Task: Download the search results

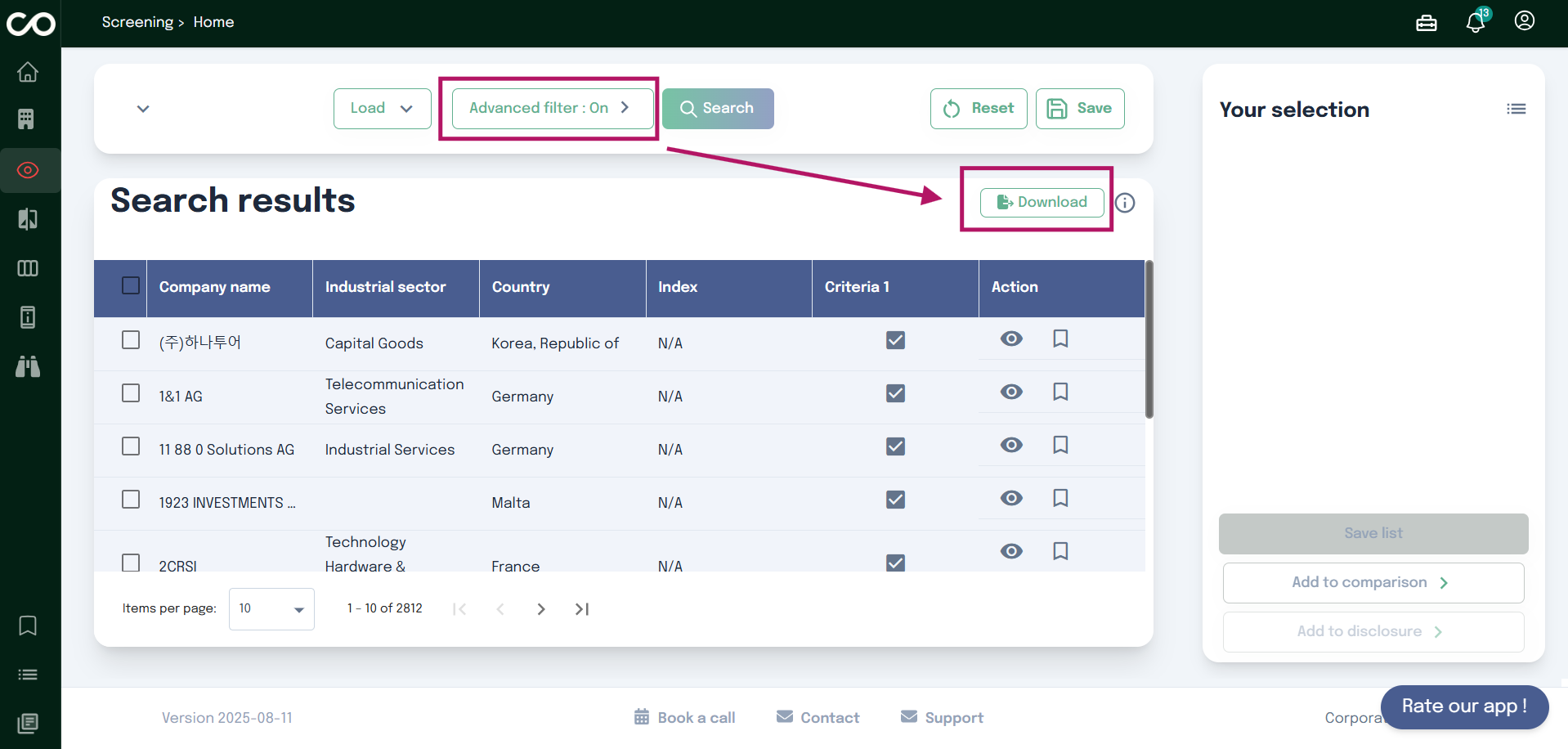Action: [x=1042, y=202]
